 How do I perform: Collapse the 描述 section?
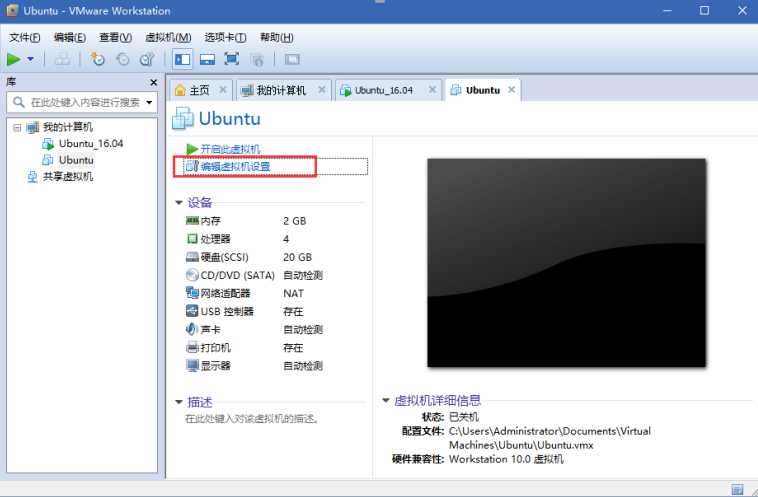[x=179, y=402]
